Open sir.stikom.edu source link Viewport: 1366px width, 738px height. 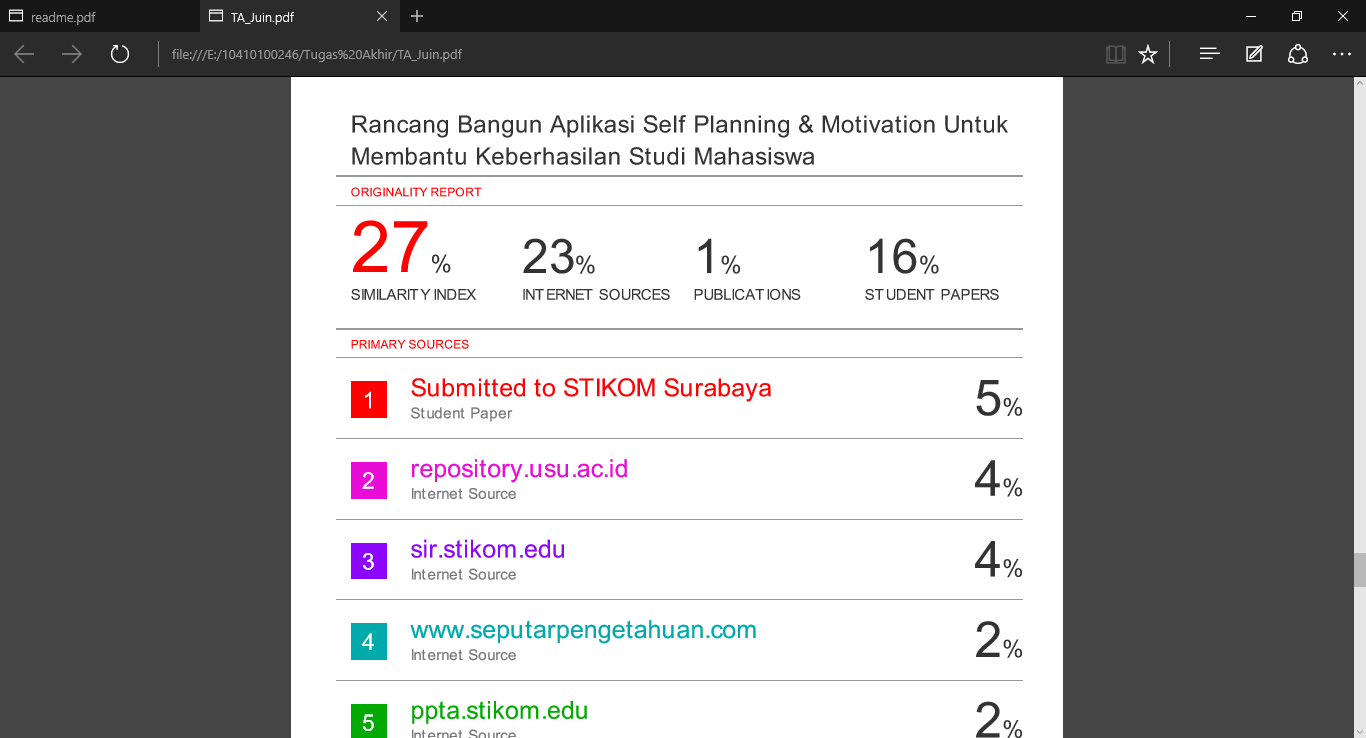point(488,549)
